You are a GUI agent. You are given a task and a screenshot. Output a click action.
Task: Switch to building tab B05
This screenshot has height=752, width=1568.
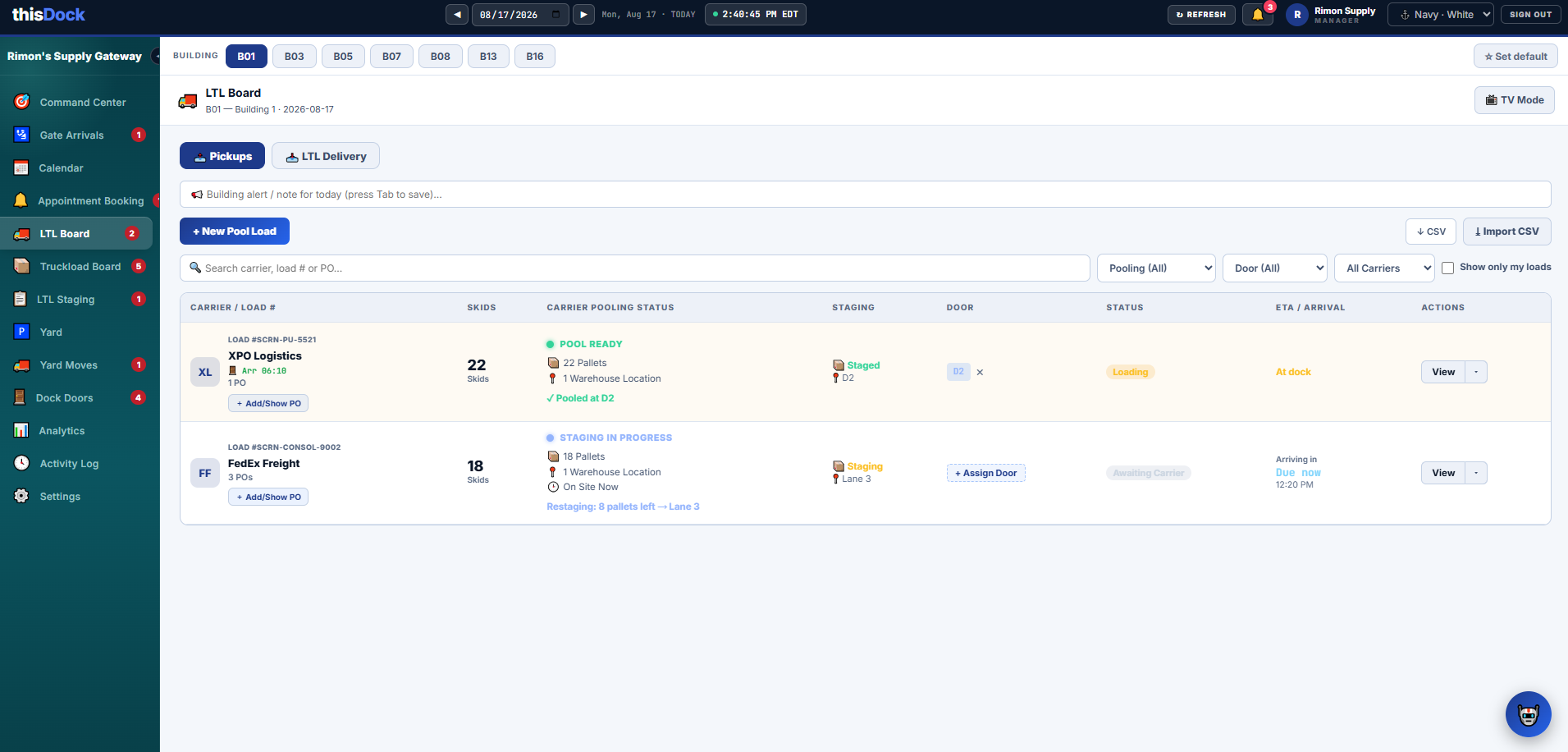[343, 57]
